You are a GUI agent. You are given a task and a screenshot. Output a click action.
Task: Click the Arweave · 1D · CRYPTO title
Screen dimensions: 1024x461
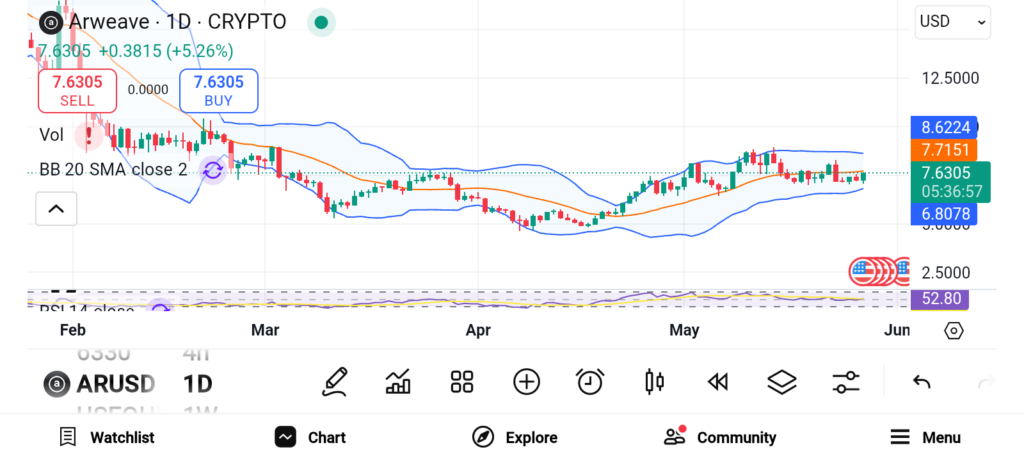(x=178, y=22)
